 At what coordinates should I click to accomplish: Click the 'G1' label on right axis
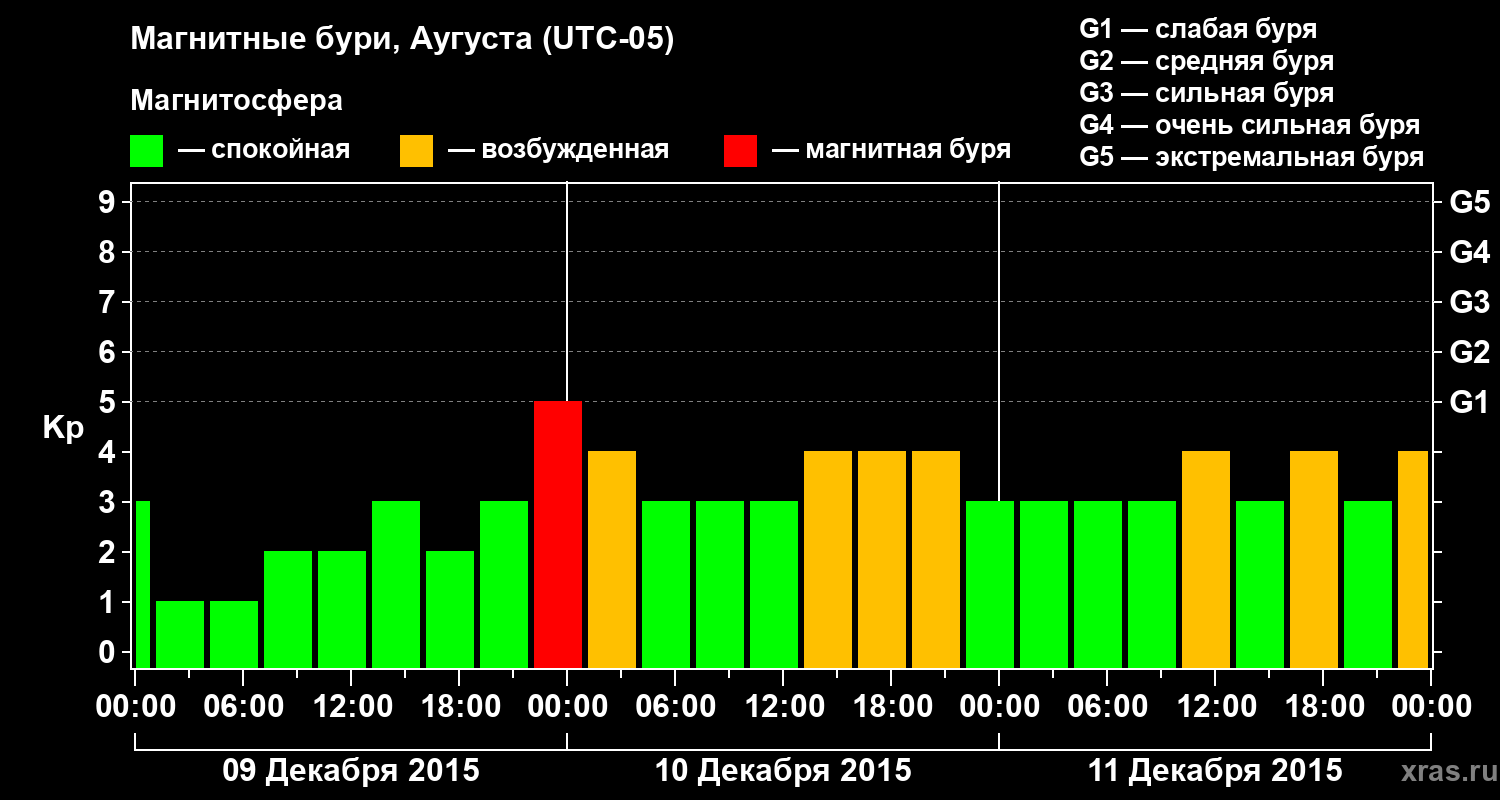[x=1470, y=402]
